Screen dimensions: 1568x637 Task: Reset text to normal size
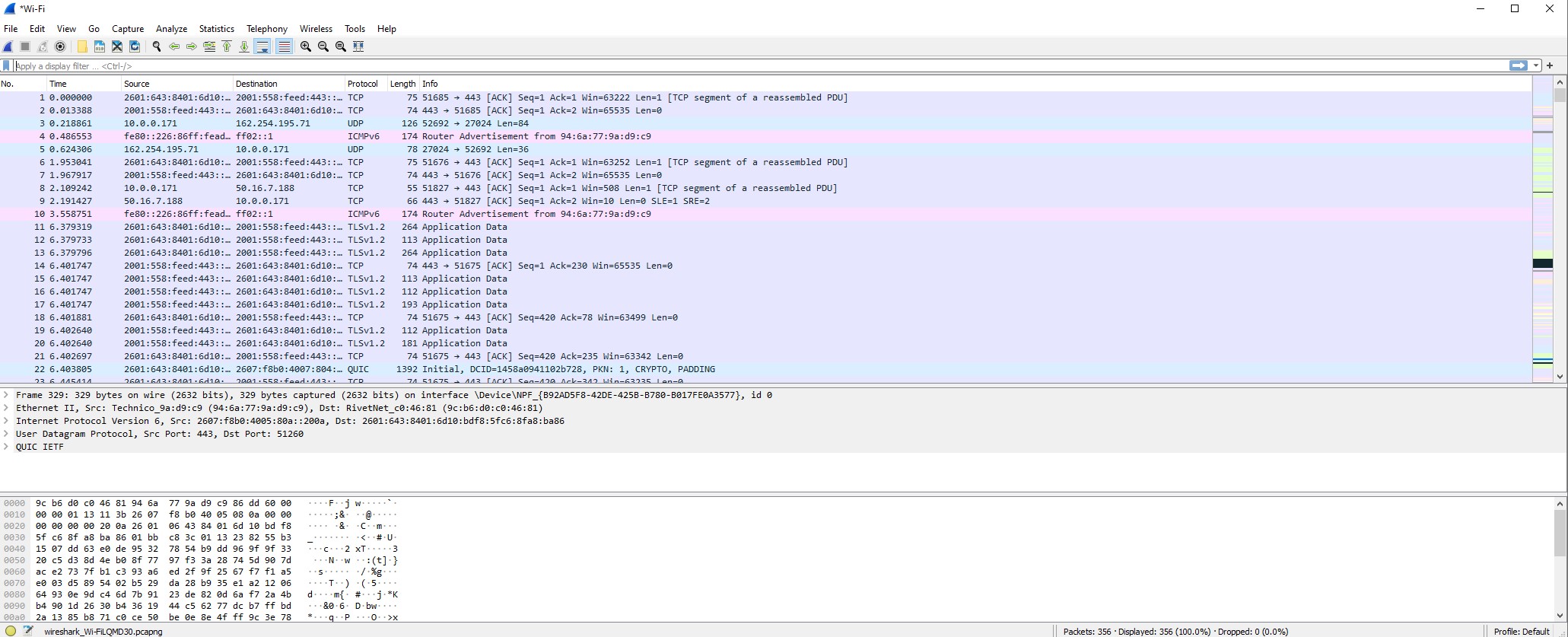click(341, 46)
